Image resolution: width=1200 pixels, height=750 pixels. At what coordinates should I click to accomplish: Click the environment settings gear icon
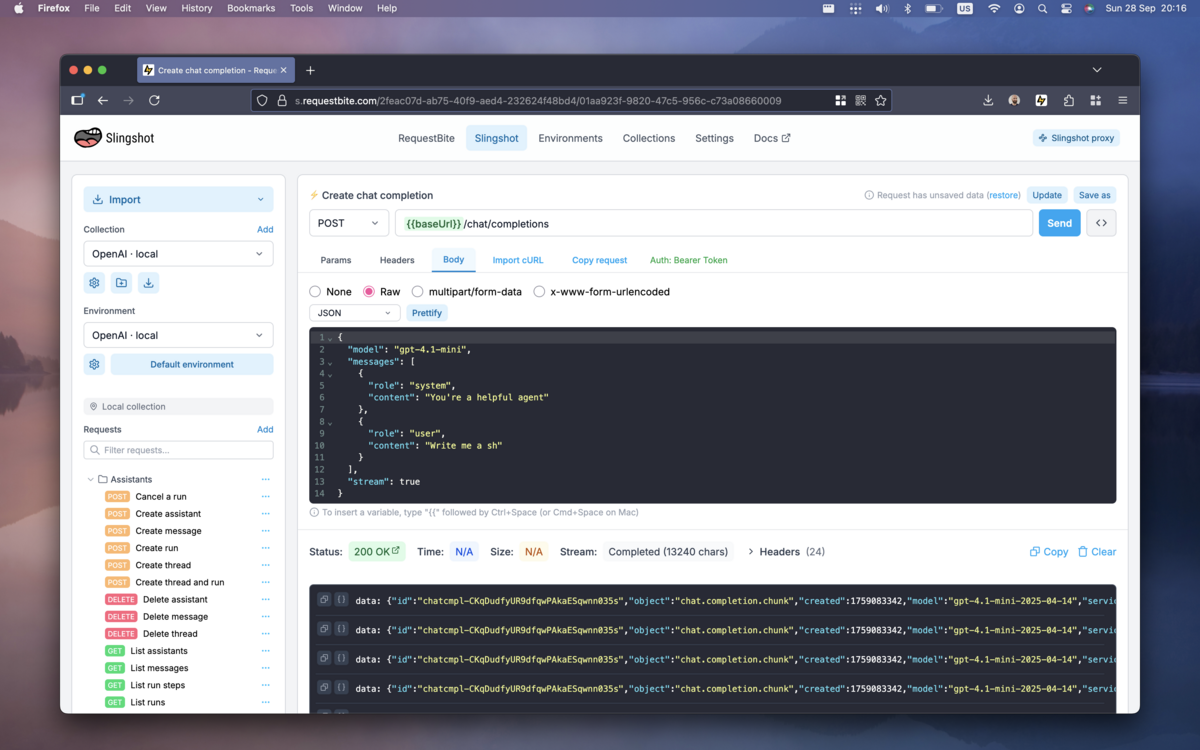tap(95, 365)
